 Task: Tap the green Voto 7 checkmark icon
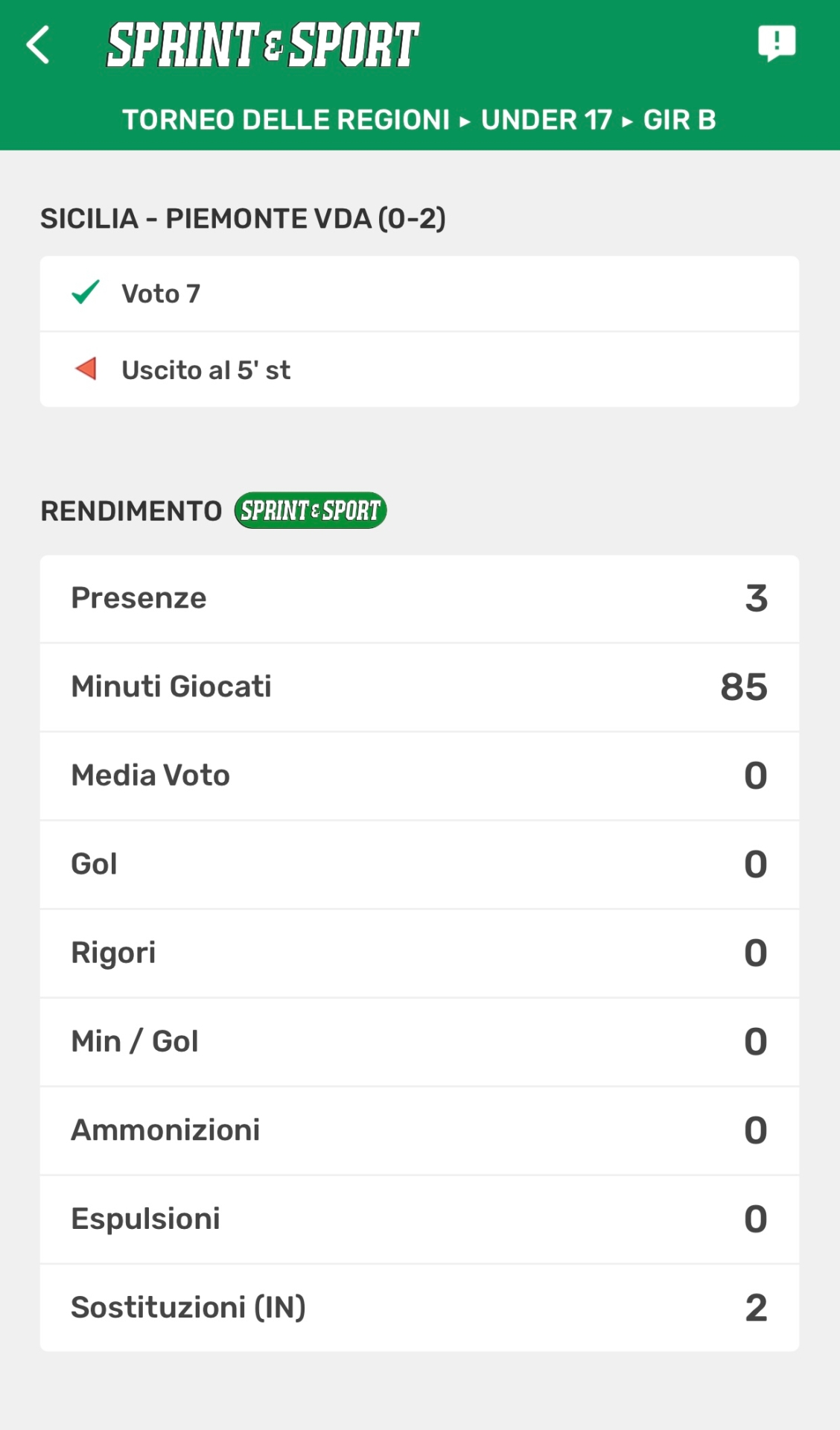[86, 293]
